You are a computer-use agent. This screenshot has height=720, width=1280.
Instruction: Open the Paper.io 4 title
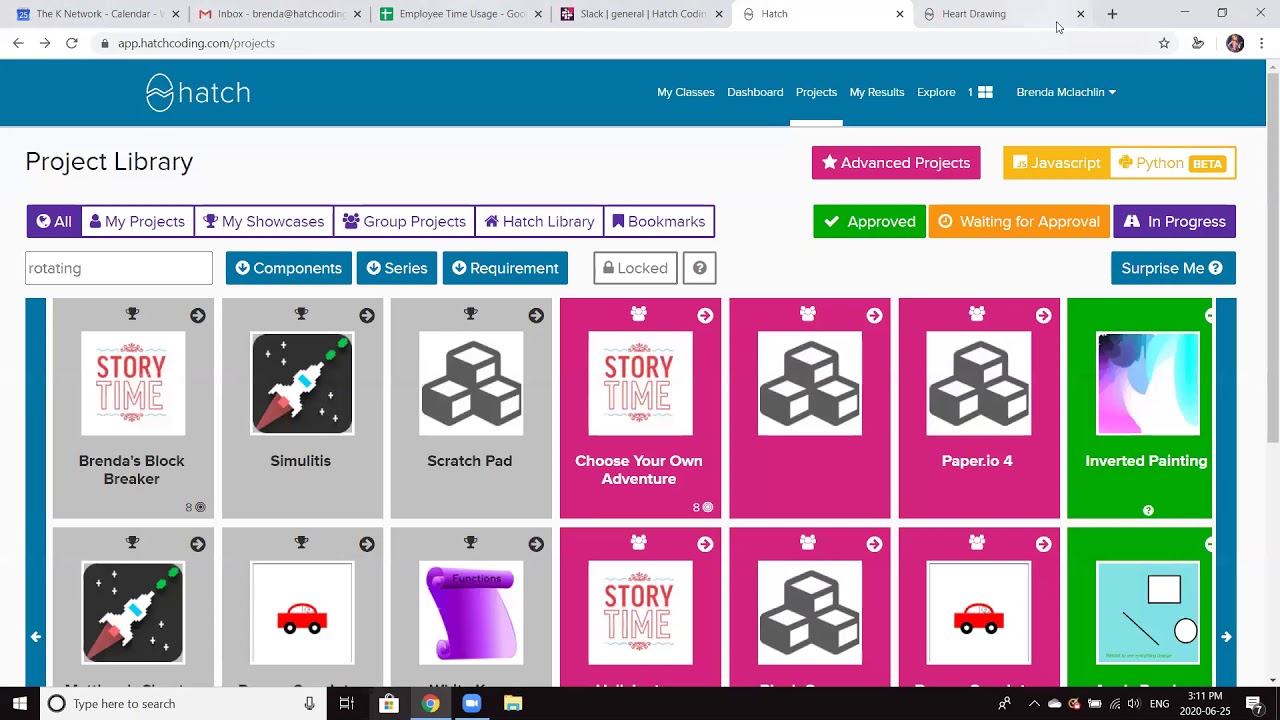tap(977, 461)
